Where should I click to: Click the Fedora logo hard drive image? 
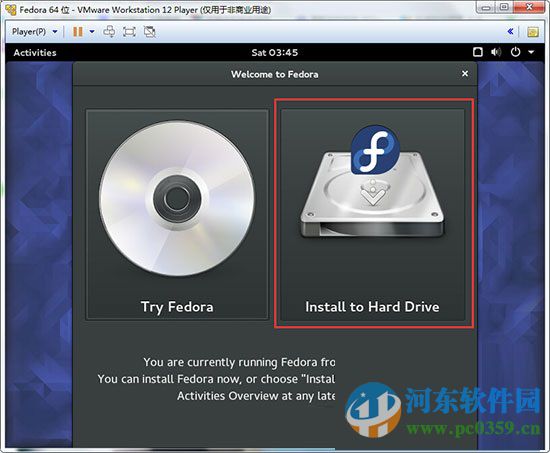(x=373, y=181)
